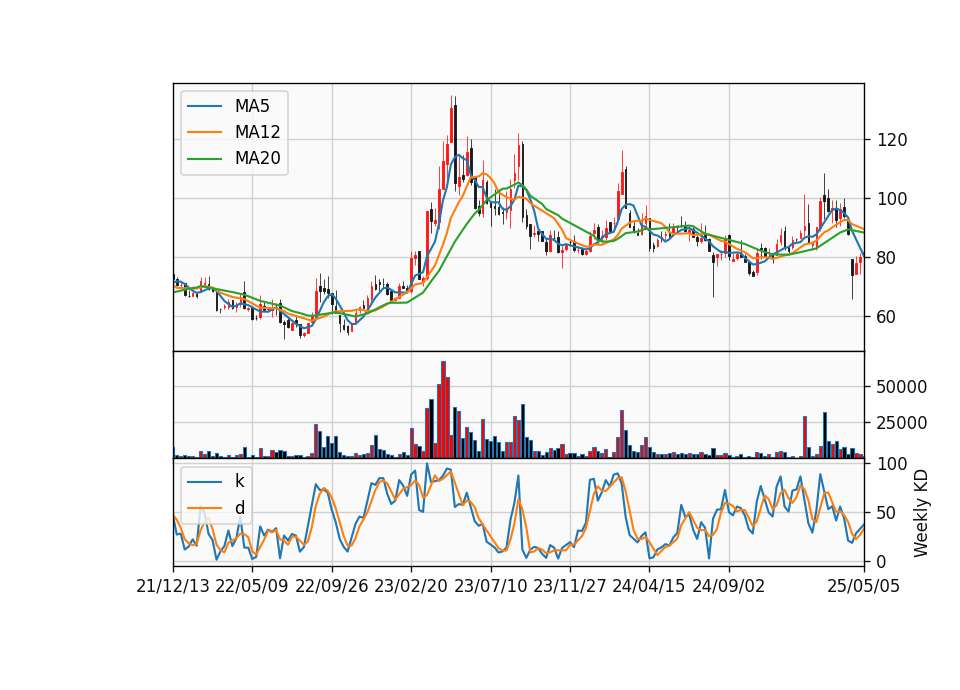Viewport: 960px width, 690px height.
Task: Click the price axis label 100 beside the candlestick chart
Action: click(892, 199)
